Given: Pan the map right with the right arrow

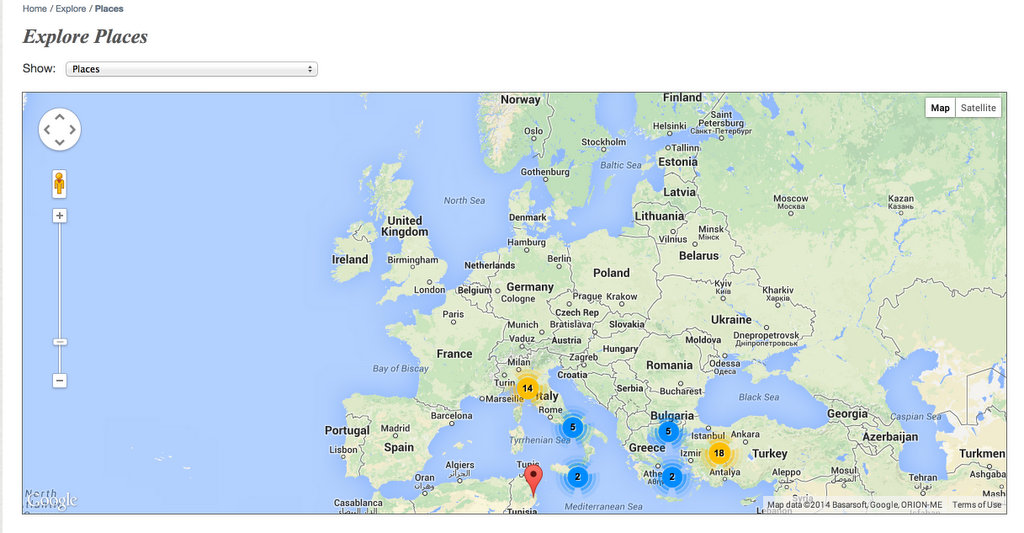Looking at the screenshot, I should click(72, 129).
